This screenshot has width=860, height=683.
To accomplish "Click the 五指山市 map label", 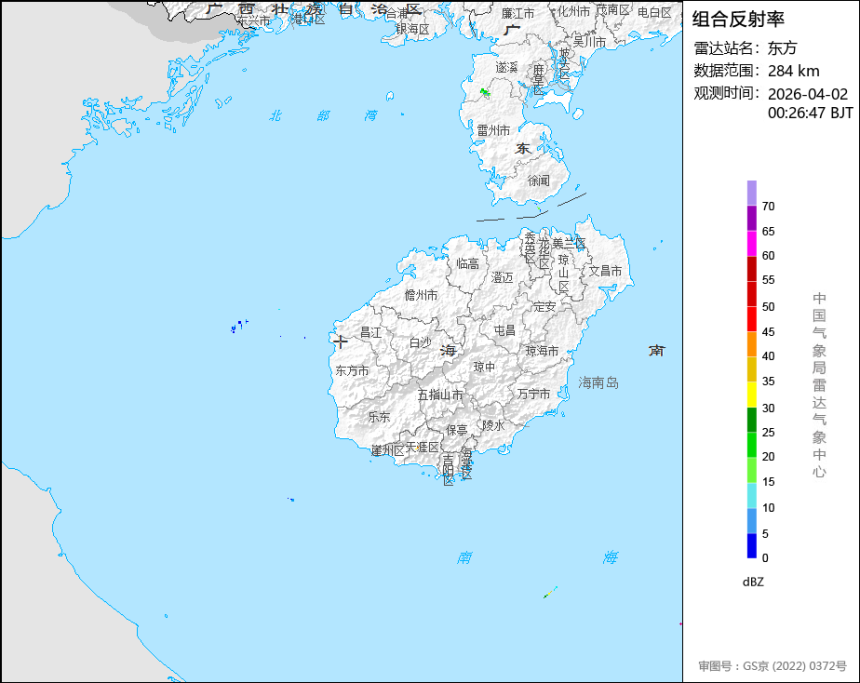I will pyautogui.click(x=440, y=394).
